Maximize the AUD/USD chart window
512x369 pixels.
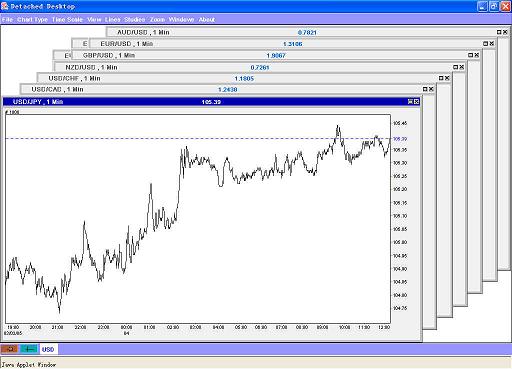tap(499, 32)
